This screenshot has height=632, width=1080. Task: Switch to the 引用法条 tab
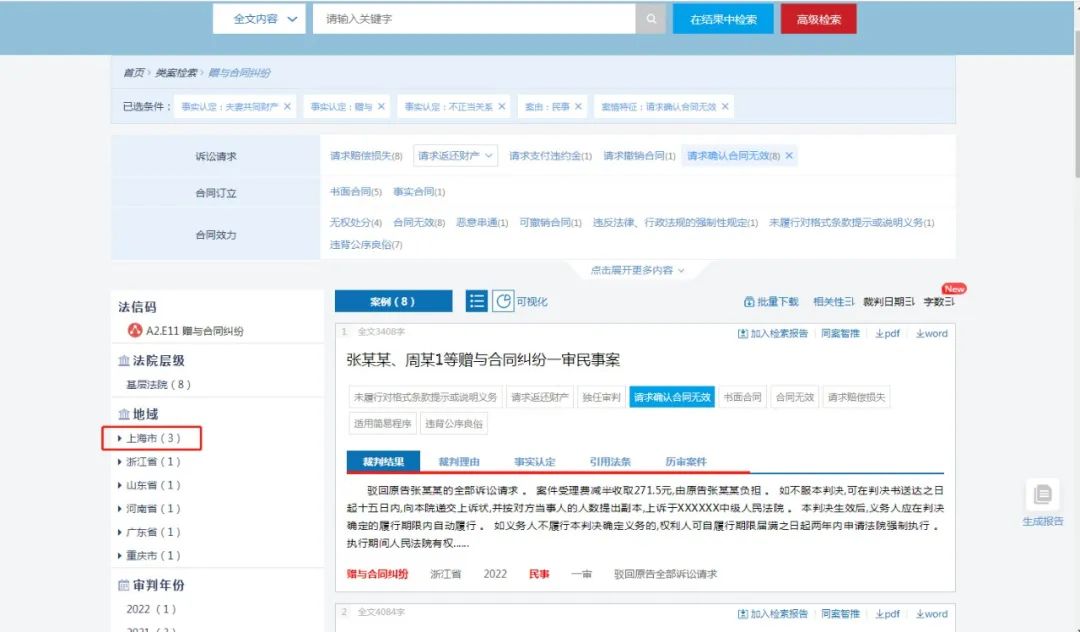(x=610, y=461)
